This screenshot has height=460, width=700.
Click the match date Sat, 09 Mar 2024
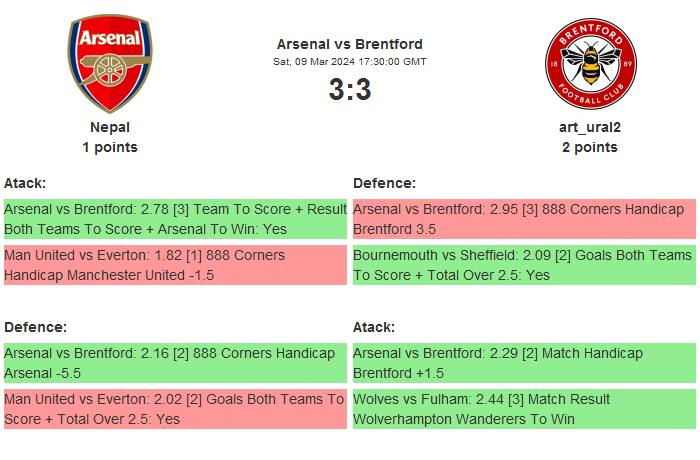pos(350,62)
